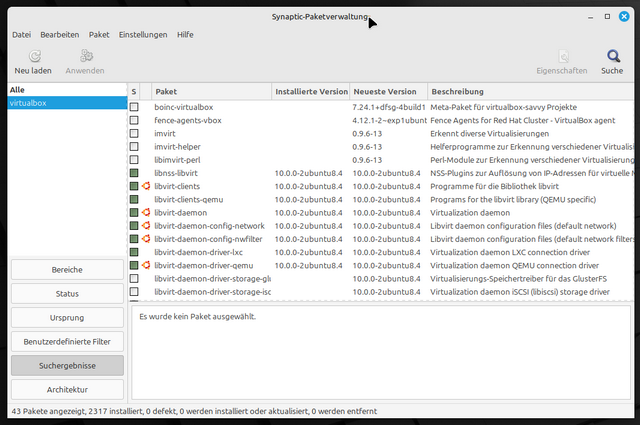Click description 'Erkennt diverse Virtualisierungen'
The height and width of the screenshot is (425, 640).
pyautogui.click(x=489, y=134)
